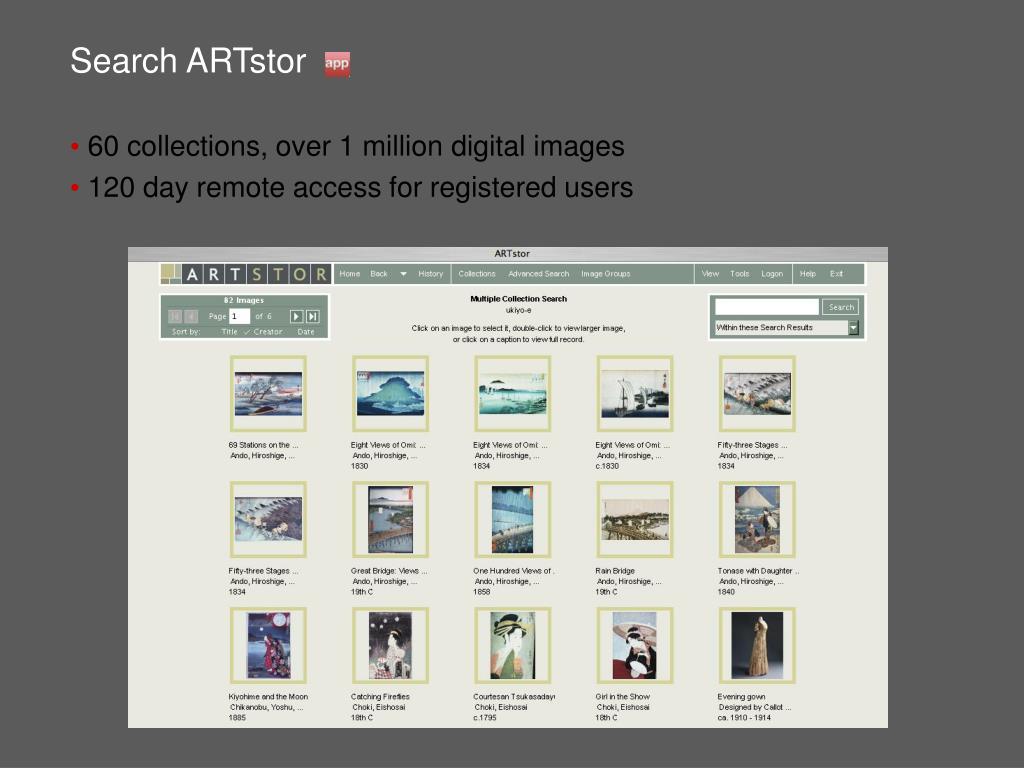
Task: Select the Rain Bridge thumbnail
Action: (x=635, y=520)
